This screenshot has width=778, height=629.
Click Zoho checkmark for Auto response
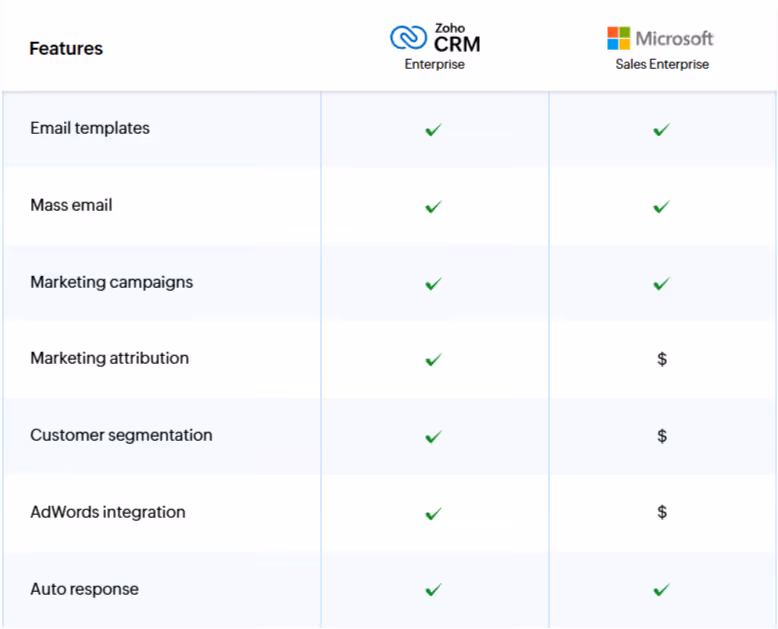point(434,590)
